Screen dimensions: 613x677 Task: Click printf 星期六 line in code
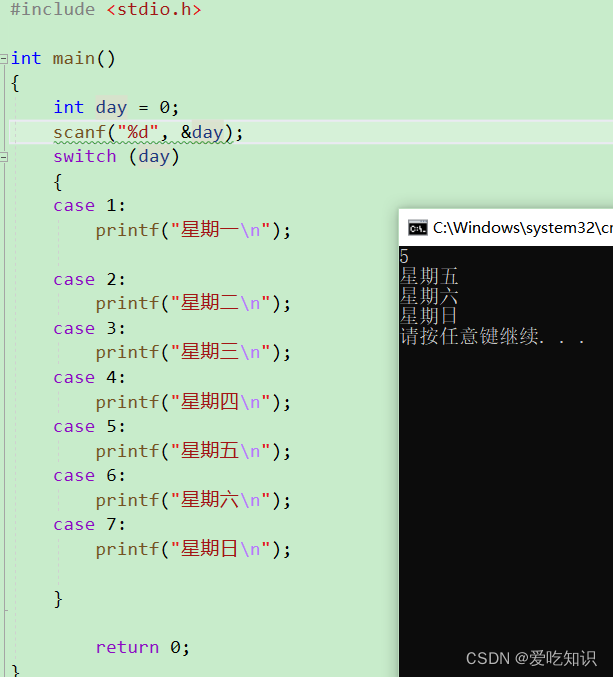pyautogui.click(x=193, y=500)
